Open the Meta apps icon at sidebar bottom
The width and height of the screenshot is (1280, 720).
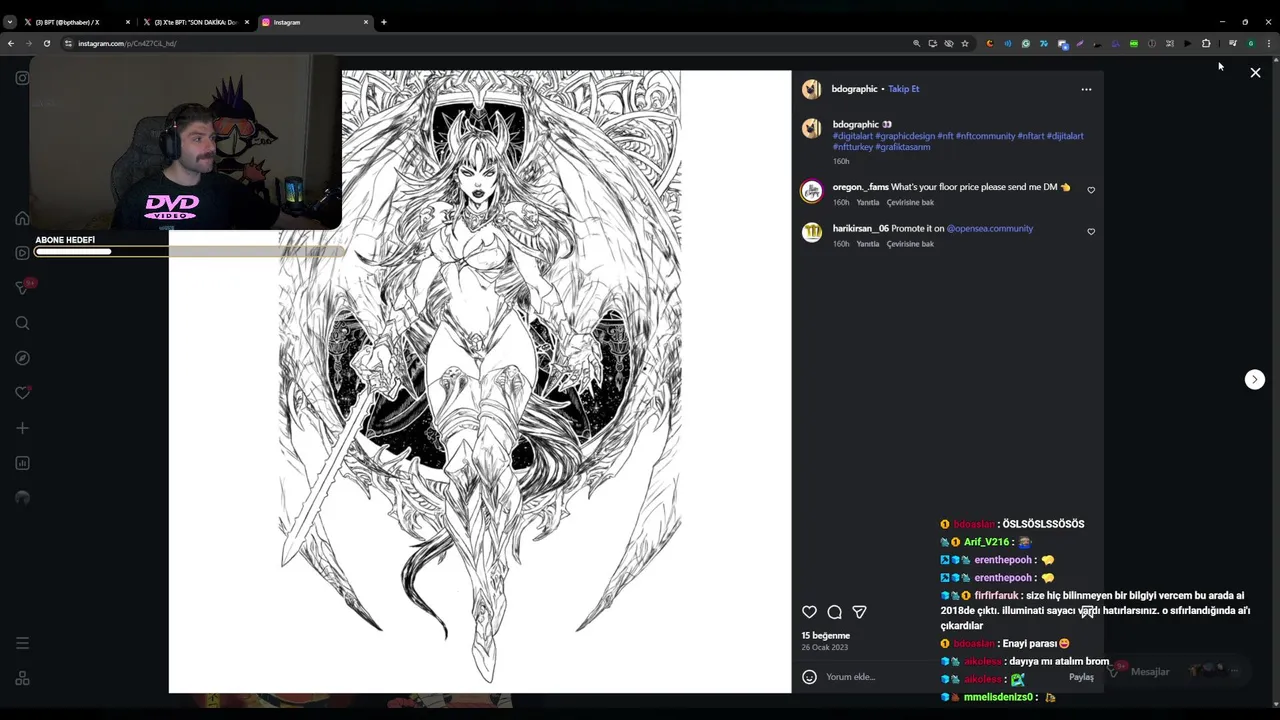coord(22,678)
